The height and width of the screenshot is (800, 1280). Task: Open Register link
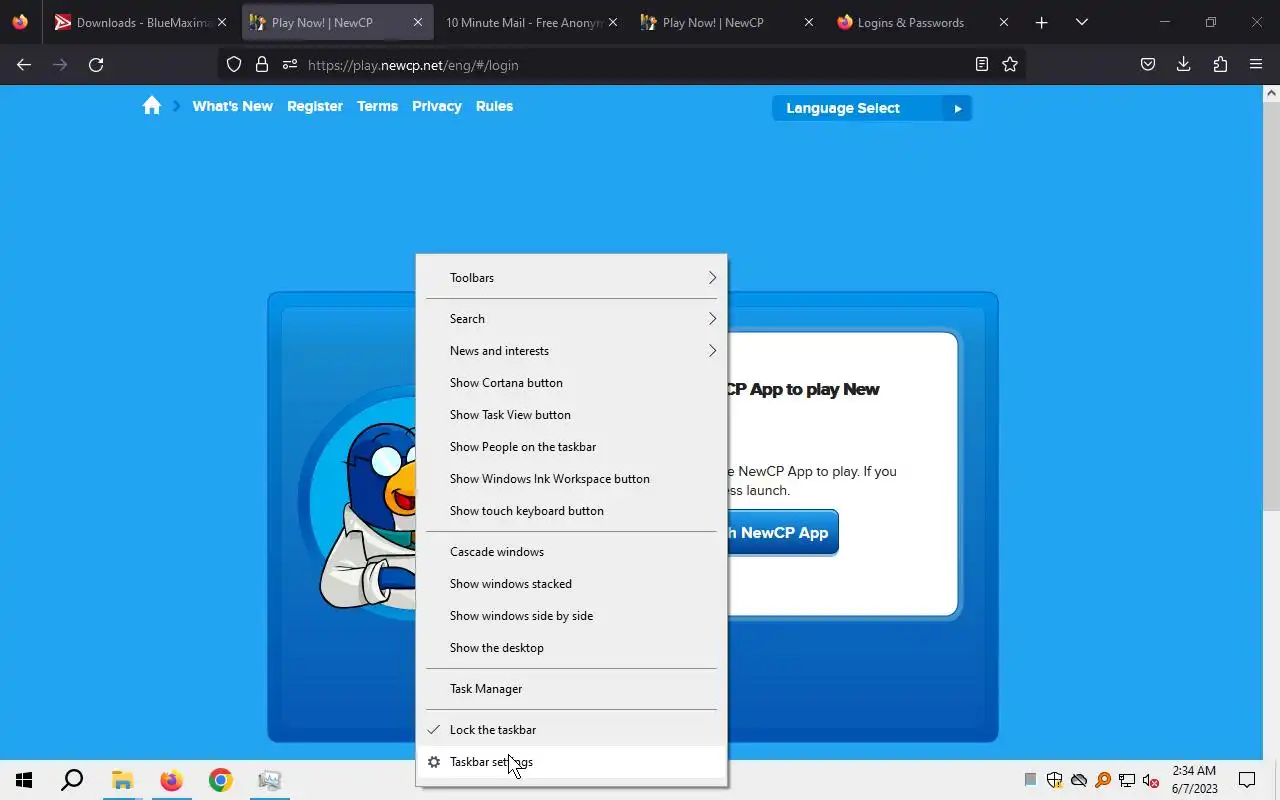[315, 106]
